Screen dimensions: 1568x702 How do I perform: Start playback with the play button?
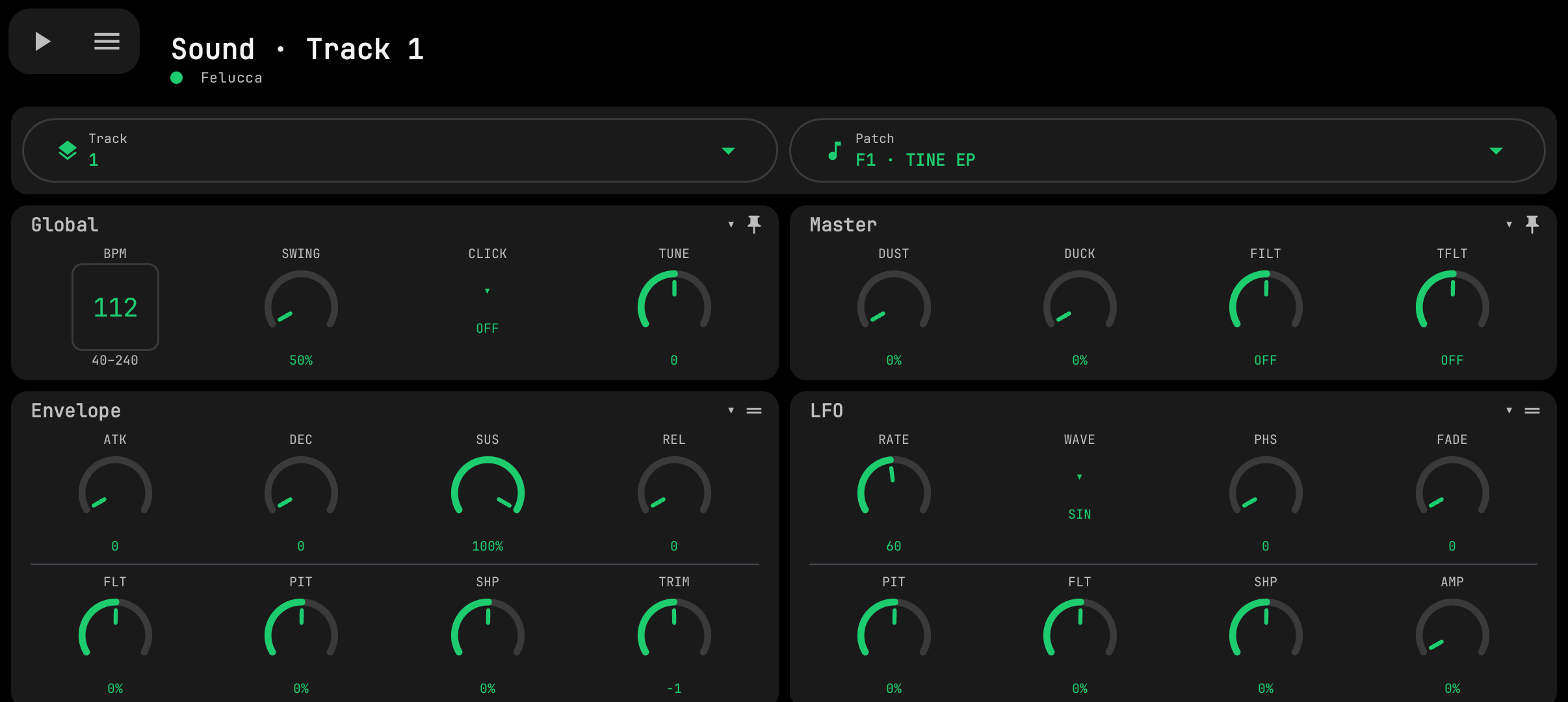click(43, 42)
